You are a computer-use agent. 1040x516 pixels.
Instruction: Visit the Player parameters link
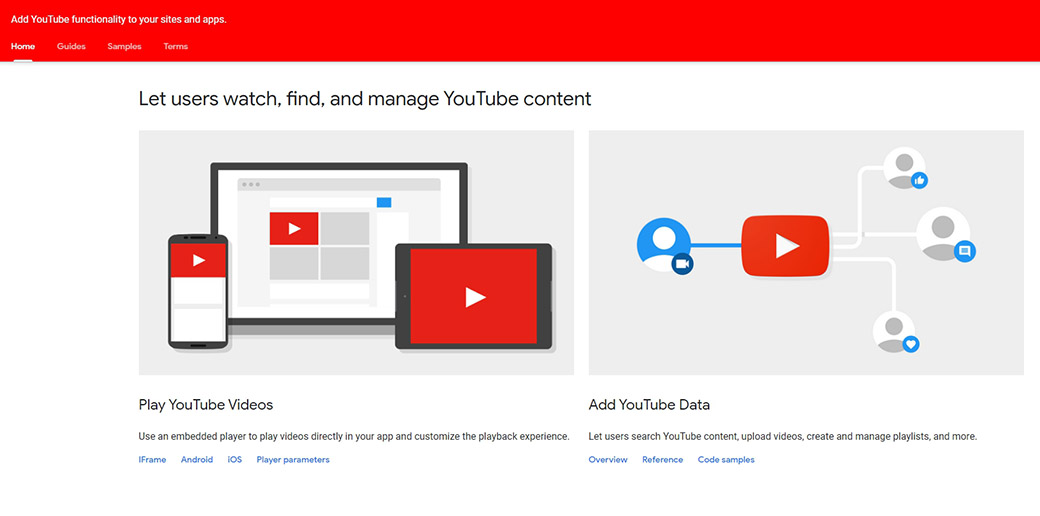pos(293,460)
